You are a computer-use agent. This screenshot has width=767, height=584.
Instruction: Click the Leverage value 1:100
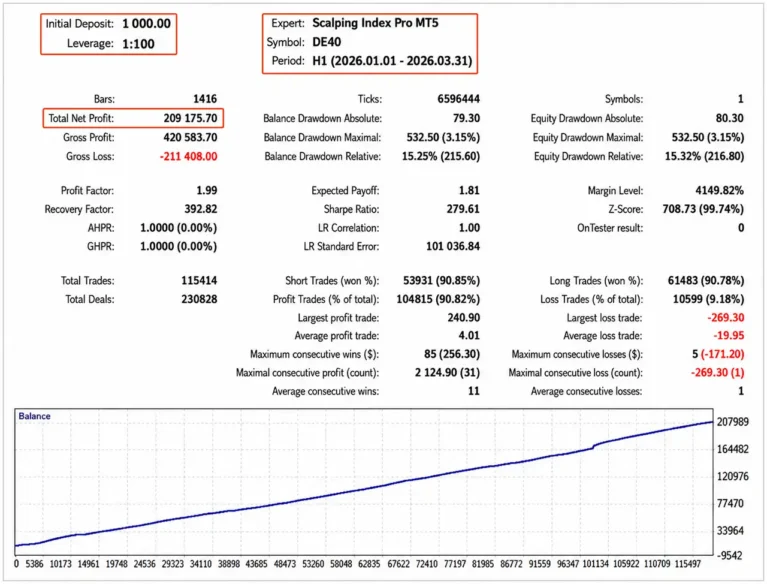click(x=138, y=44)
